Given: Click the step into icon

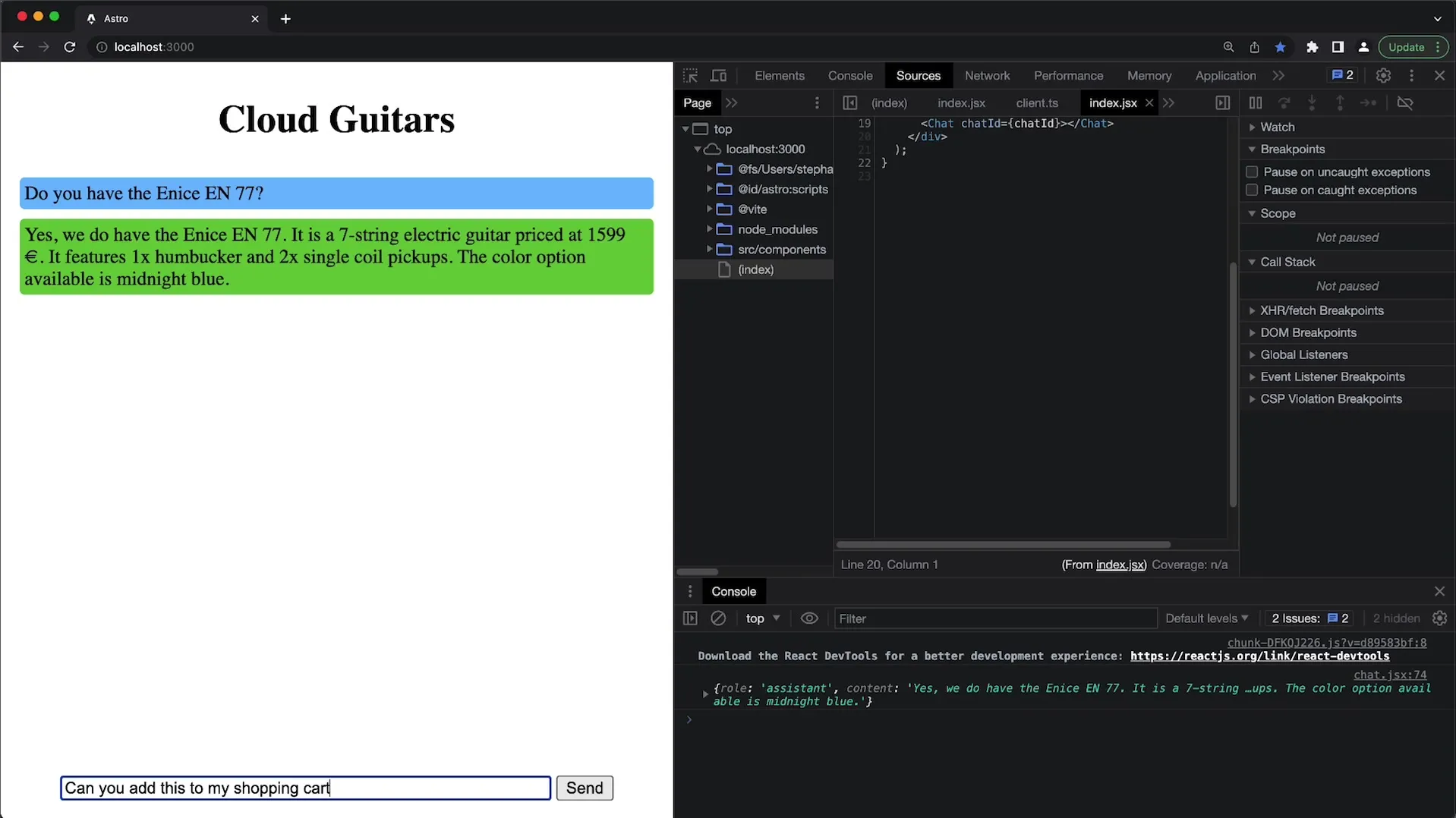Looking at the screenshot, I should point(1312,103).
